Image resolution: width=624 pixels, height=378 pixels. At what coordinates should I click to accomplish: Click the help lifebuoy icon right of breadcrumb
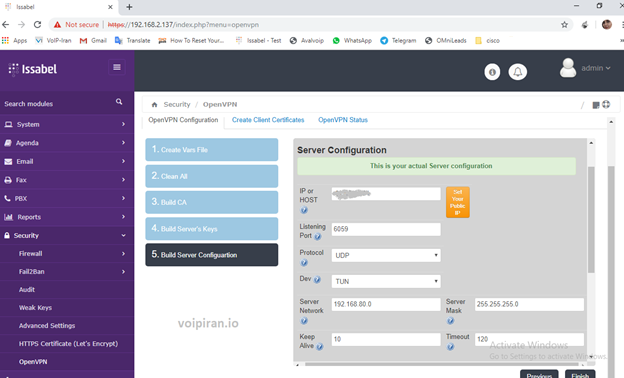[x=606, y=105]
